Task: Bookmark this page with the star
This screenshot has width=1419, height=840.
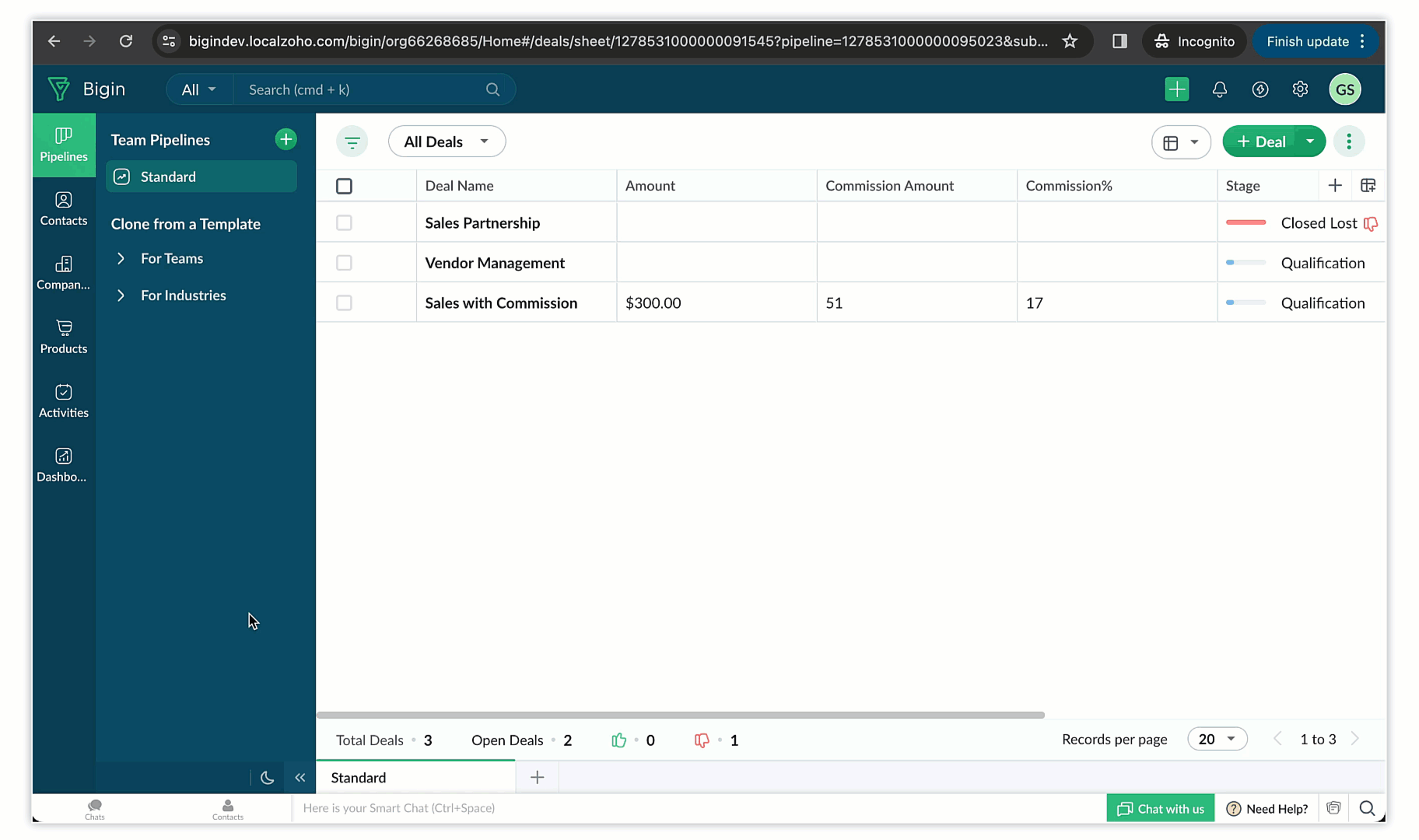Action: 1070,41
